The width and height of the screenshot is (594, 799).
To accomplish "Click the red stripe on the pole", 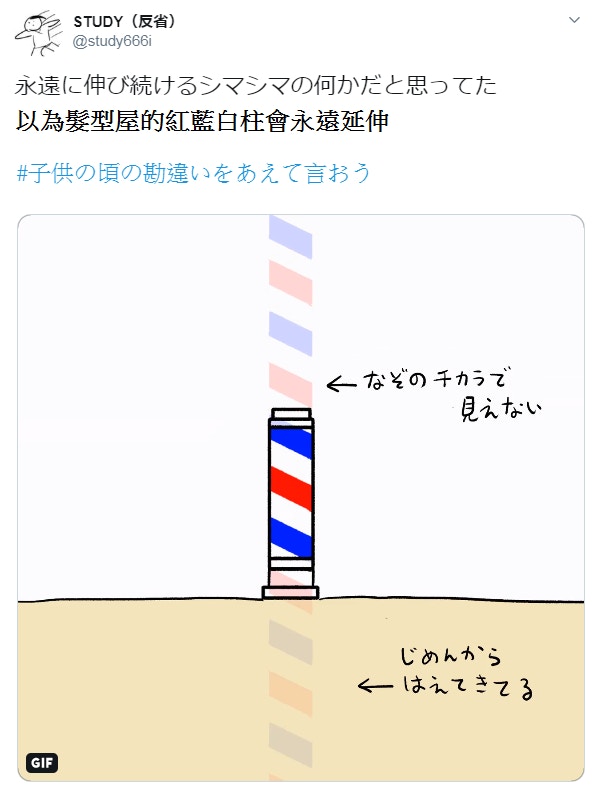I will point(290,489).
